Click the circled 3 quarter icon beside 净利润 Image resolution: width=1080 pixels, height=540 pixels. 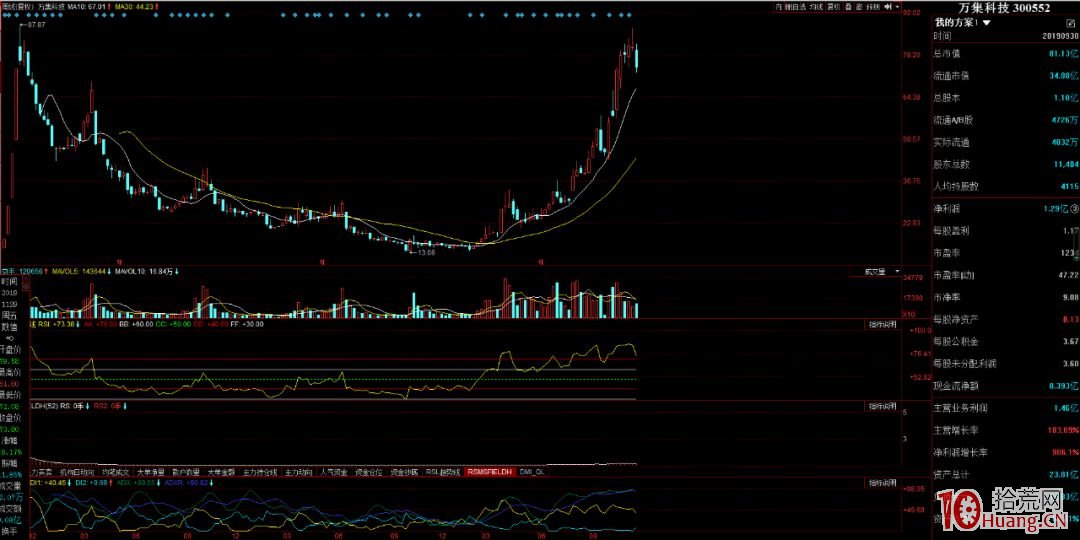click(1074, 207)
